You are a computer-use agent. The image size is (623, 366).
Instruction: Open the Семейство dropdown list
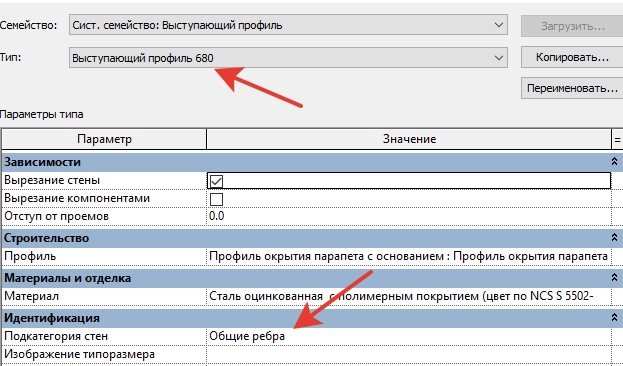coord(288,25)
